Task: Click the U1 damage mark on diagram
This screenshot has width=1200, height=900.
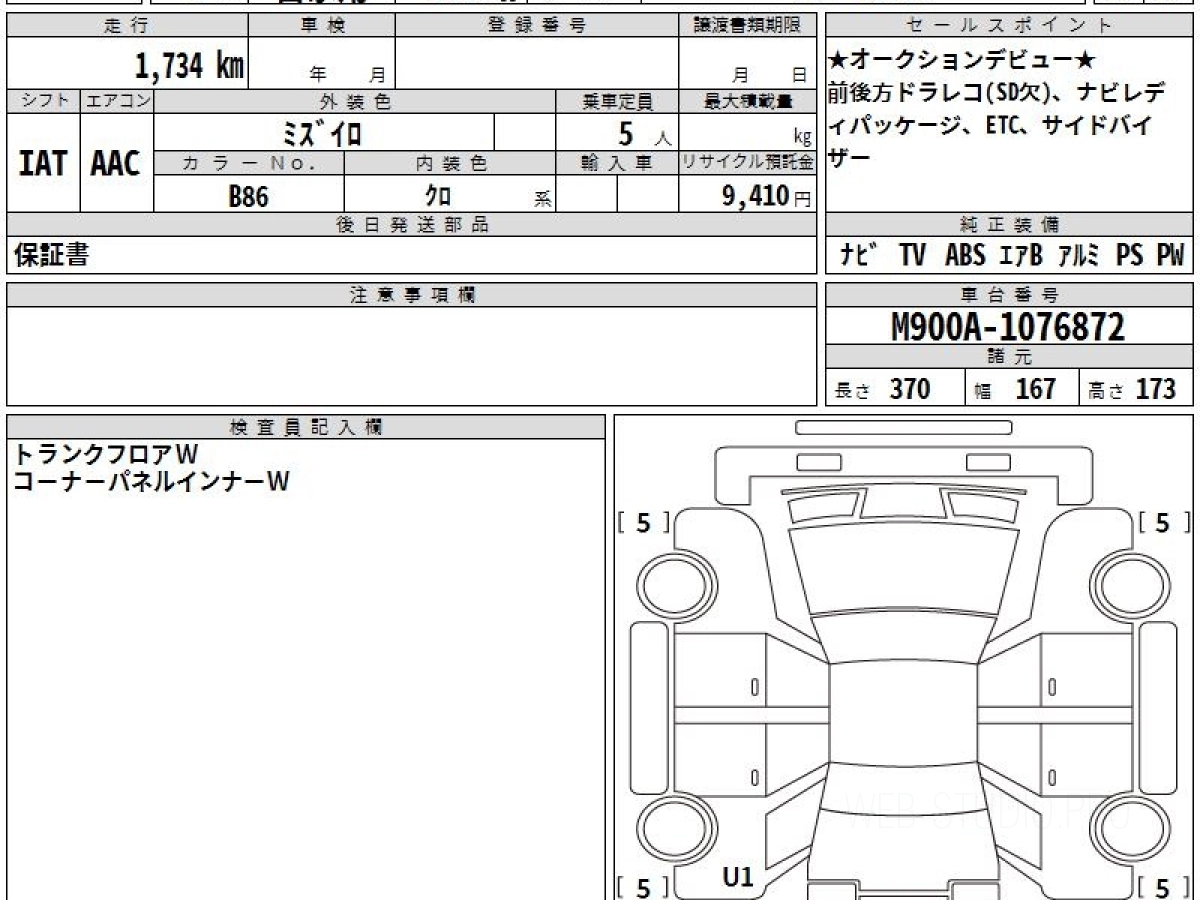Action: coord(737,878)
